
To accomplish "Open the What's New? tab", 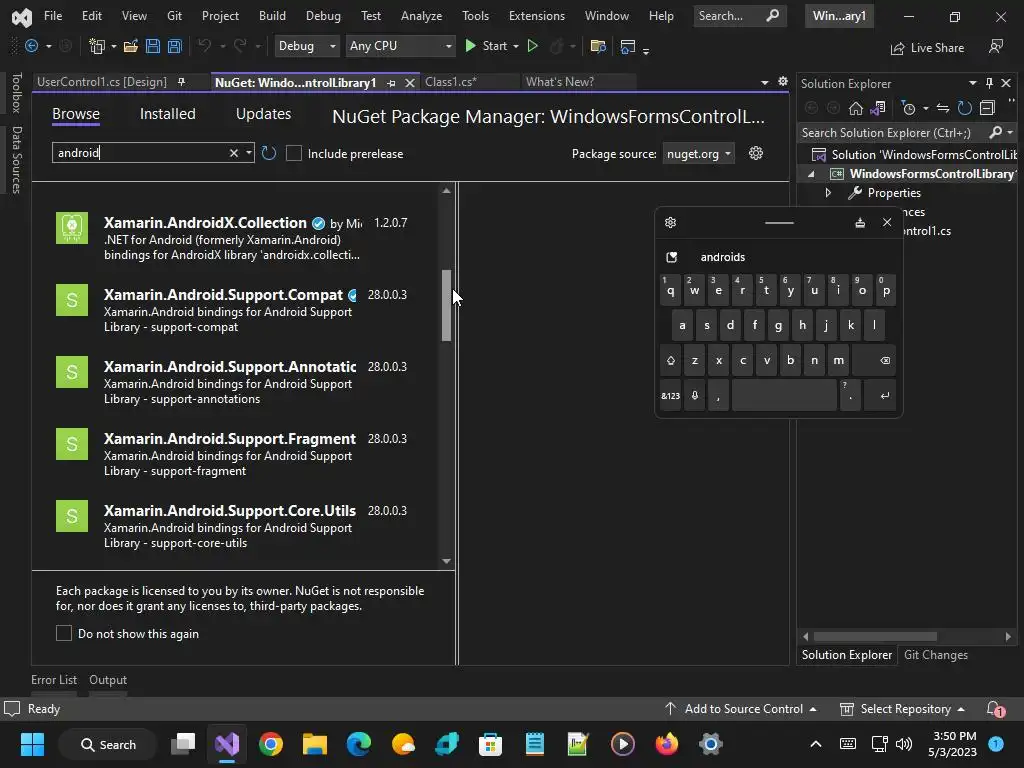I will point(560,82).
